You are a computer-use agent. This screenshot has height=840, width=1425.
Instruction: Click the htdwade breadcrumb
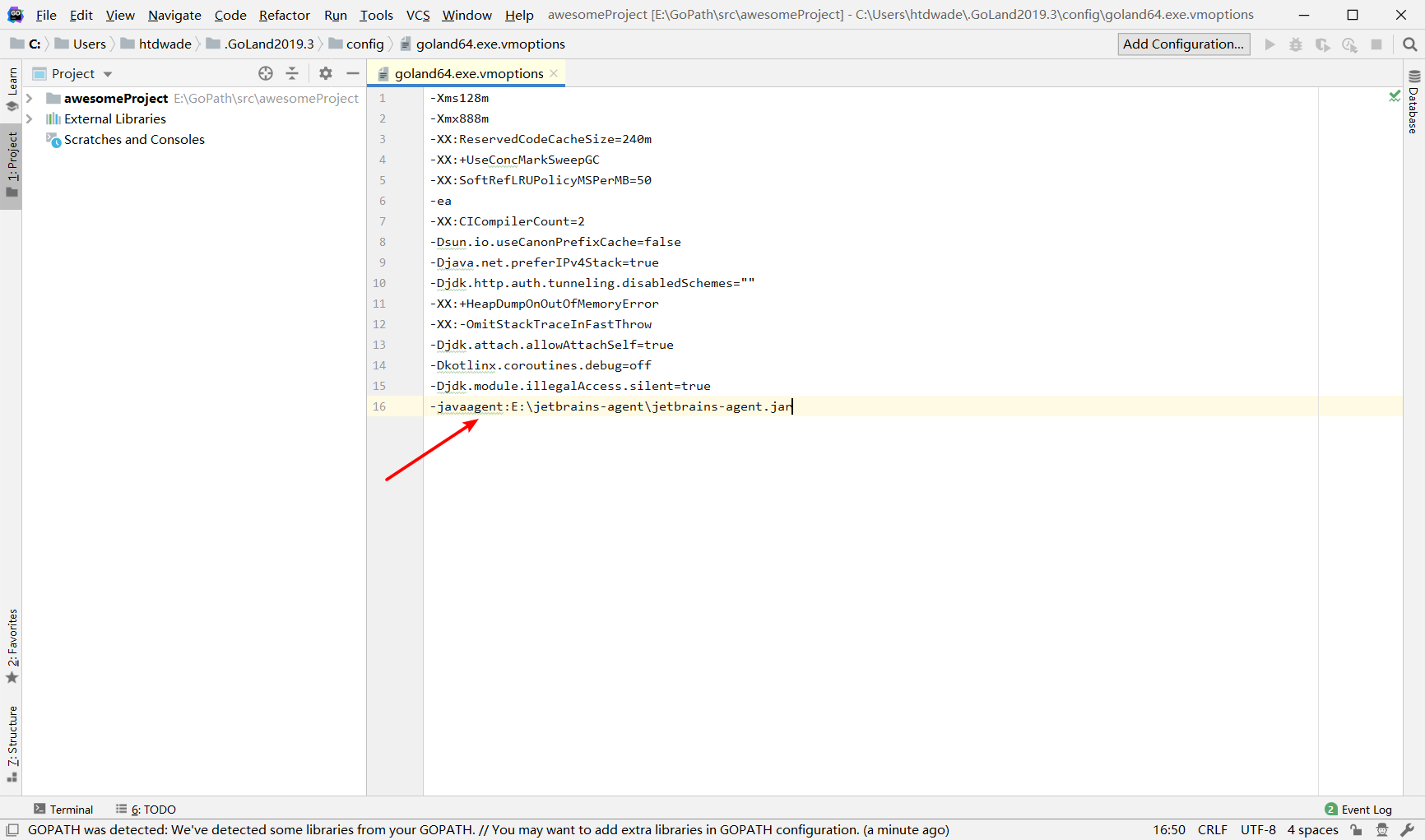point(156,44)
